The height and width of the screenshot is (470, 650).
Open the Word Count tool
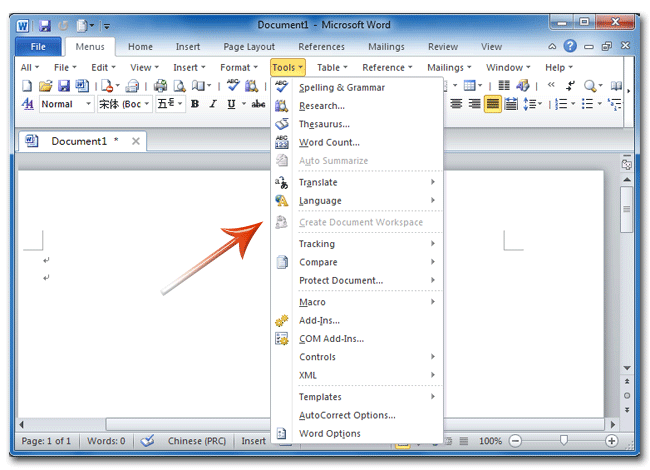tap(329, 143)
